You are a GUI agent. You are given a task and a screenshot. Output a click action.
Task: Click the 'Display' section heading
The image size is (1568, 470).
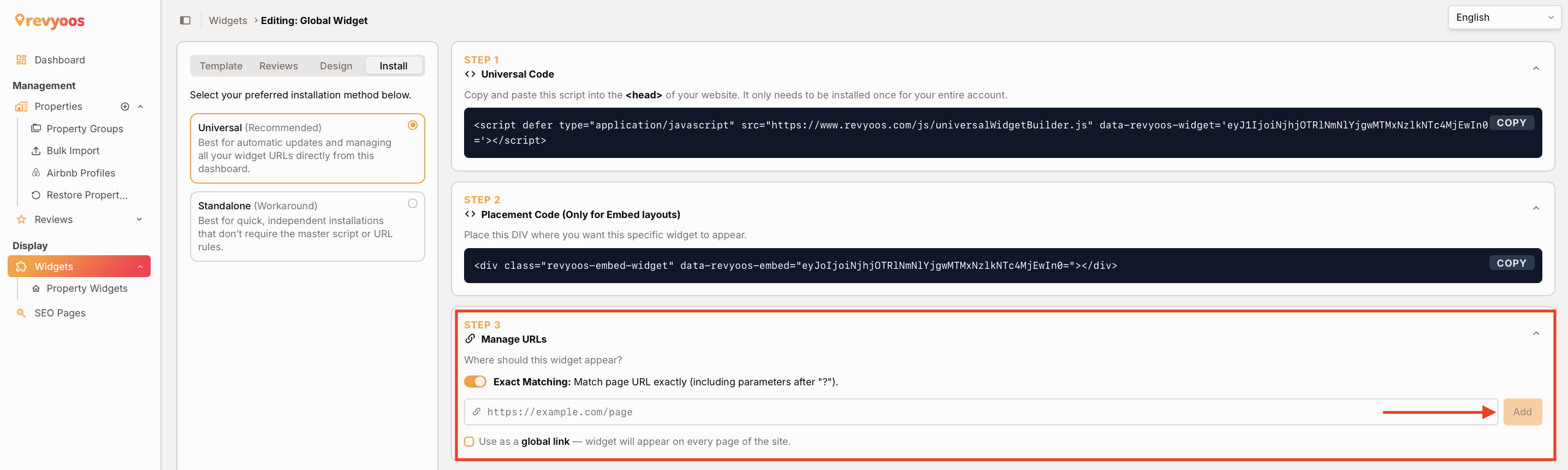[x=30, y=246]
